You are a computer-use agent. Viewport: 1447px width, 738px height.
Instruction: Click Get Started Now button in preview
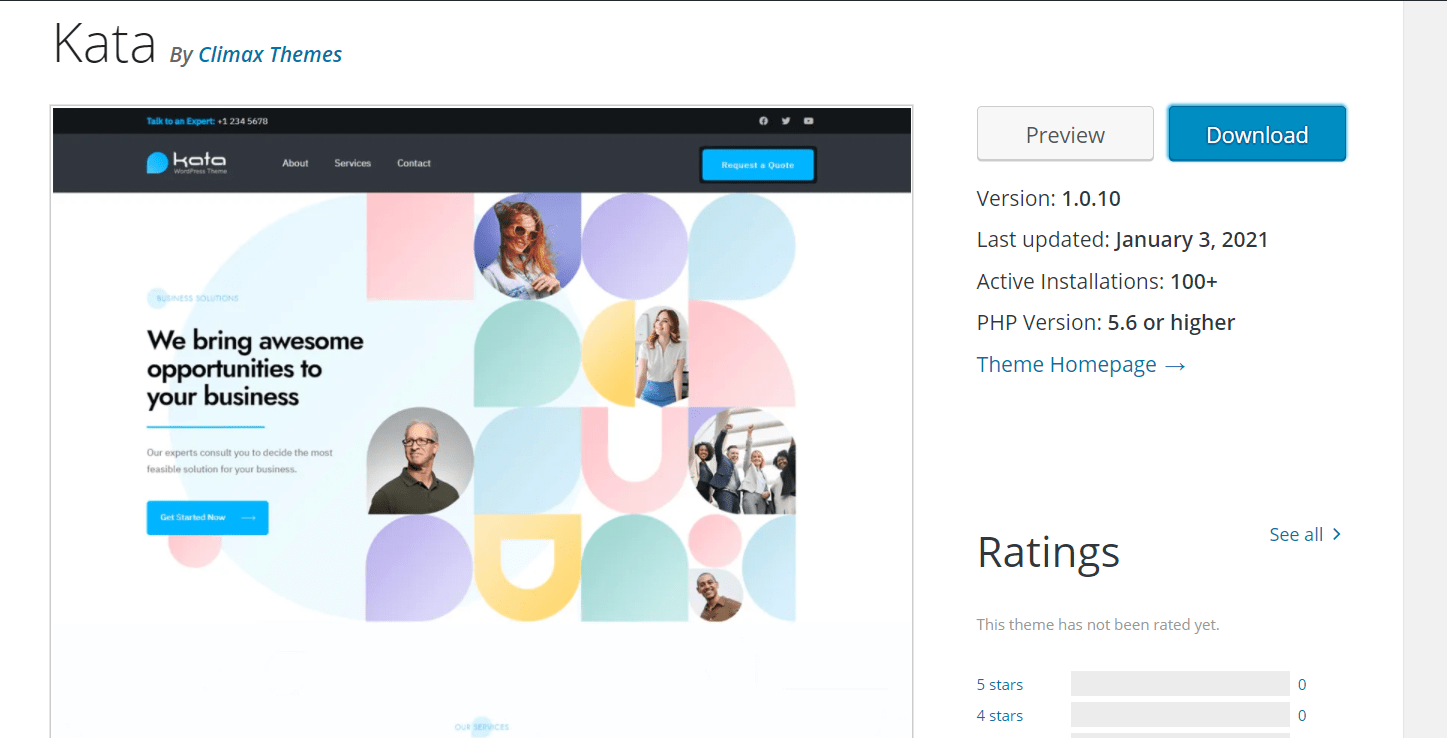coord(207,518)
